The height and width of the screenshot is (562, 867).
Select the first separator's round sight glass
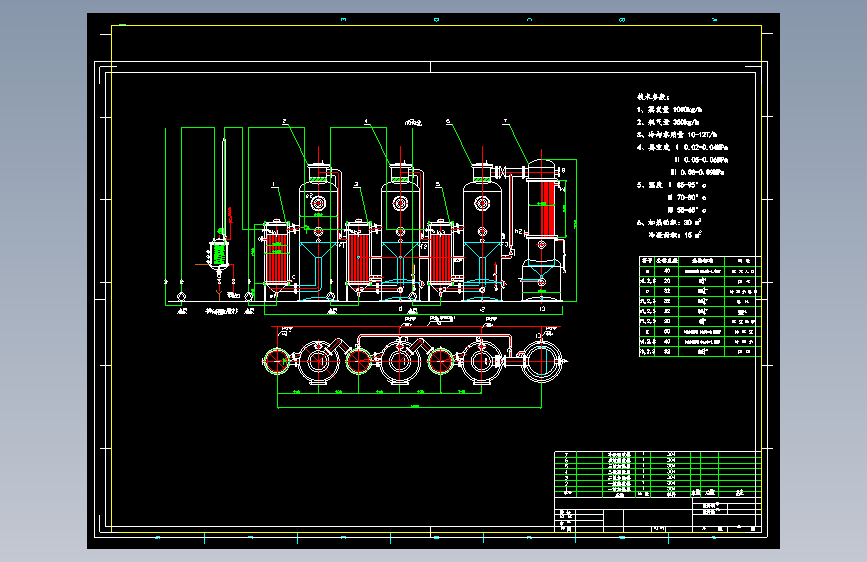tap(318, 204)
